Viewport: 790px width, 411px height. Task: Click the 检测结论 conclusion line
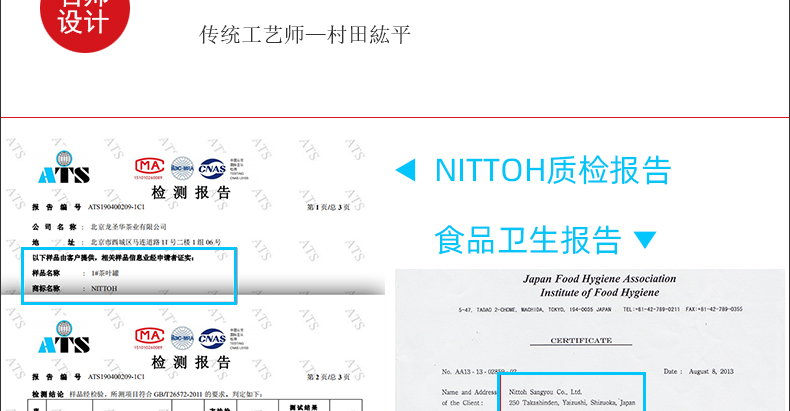point(148,394)
